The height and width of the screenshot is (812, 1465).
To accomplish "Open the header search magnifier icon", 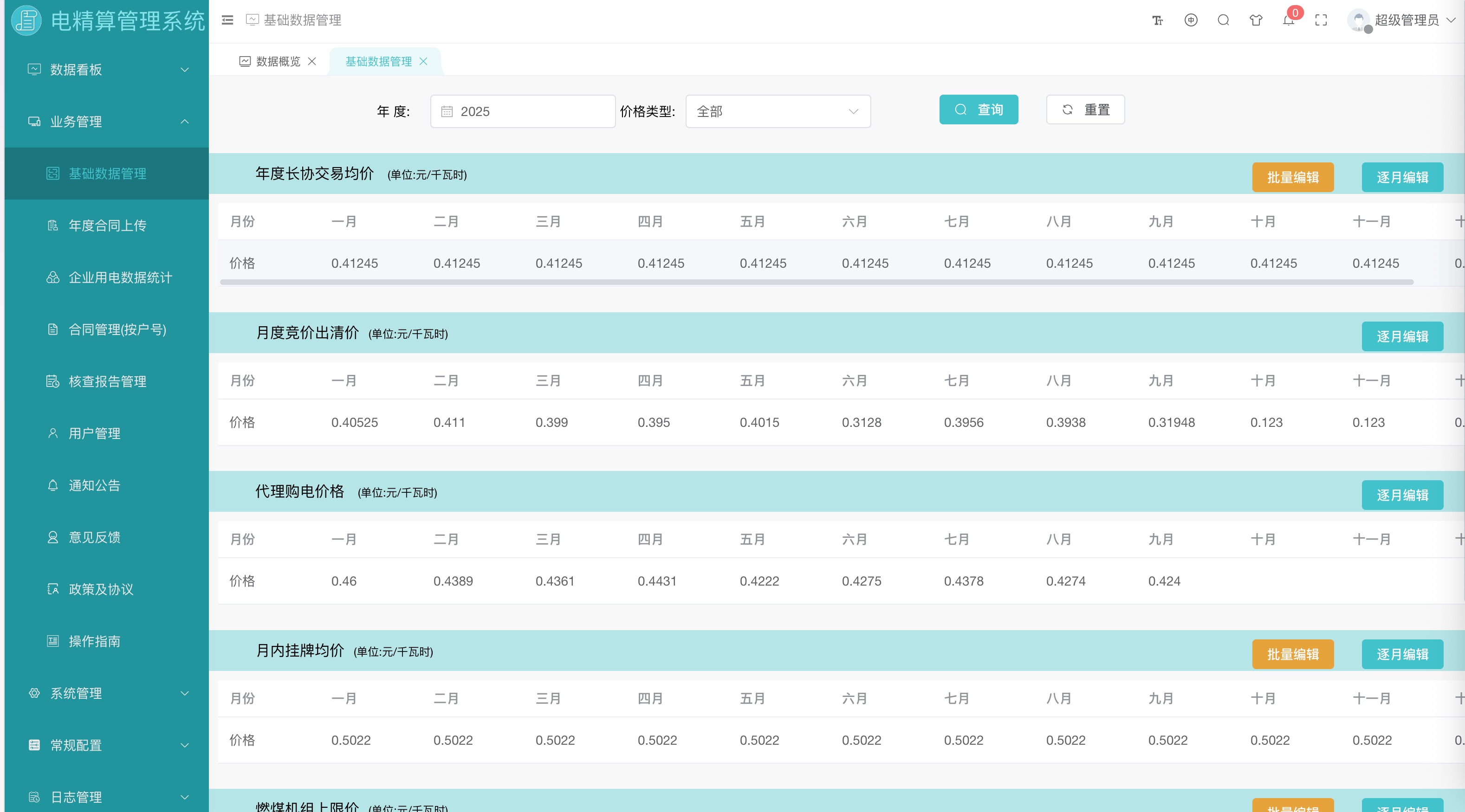I will 1223,20.
